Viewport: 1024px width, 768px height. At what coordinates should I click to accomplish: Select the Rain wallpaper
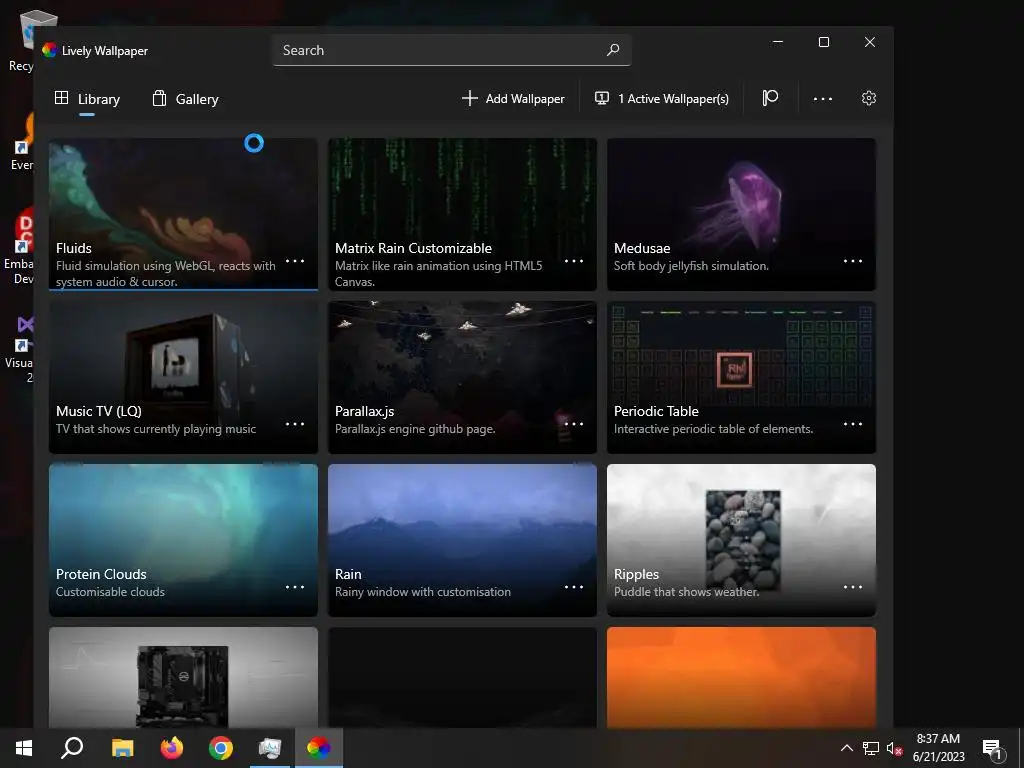pos(462,540)
